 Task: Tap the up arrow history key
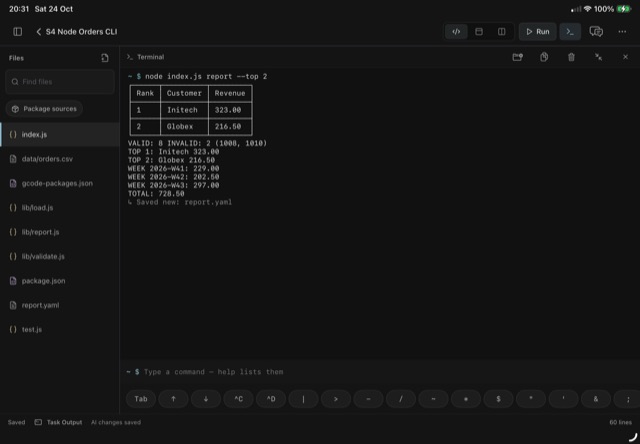(x=173, y=399)
